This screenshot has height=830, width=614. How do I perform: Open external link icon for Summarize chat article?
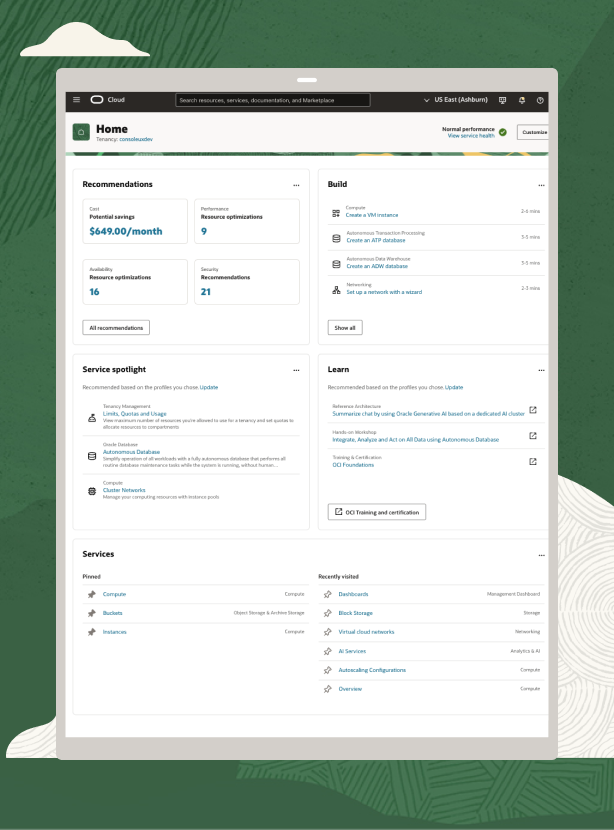click(x=533, y=410)
